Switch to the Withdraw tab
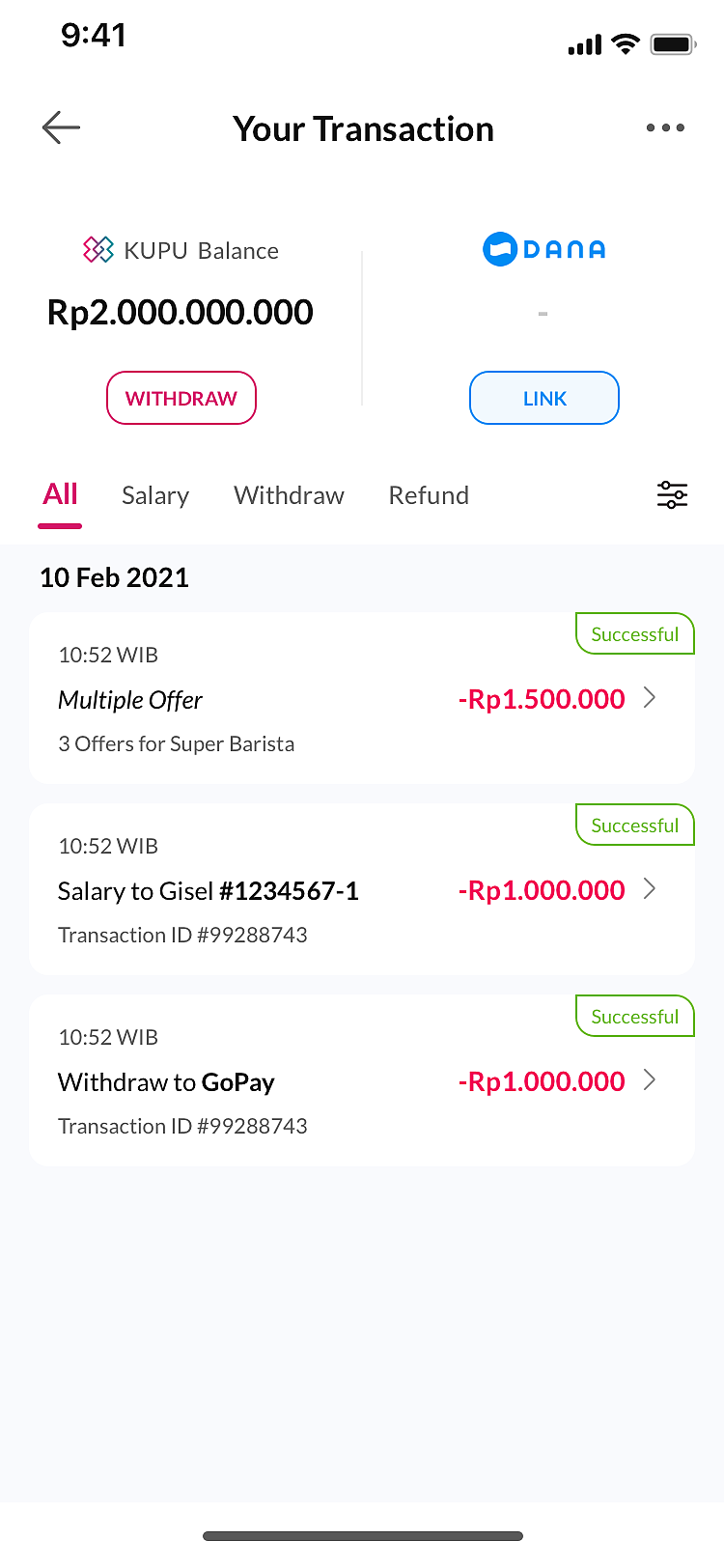724x1568 pixels. coord(289,495)
